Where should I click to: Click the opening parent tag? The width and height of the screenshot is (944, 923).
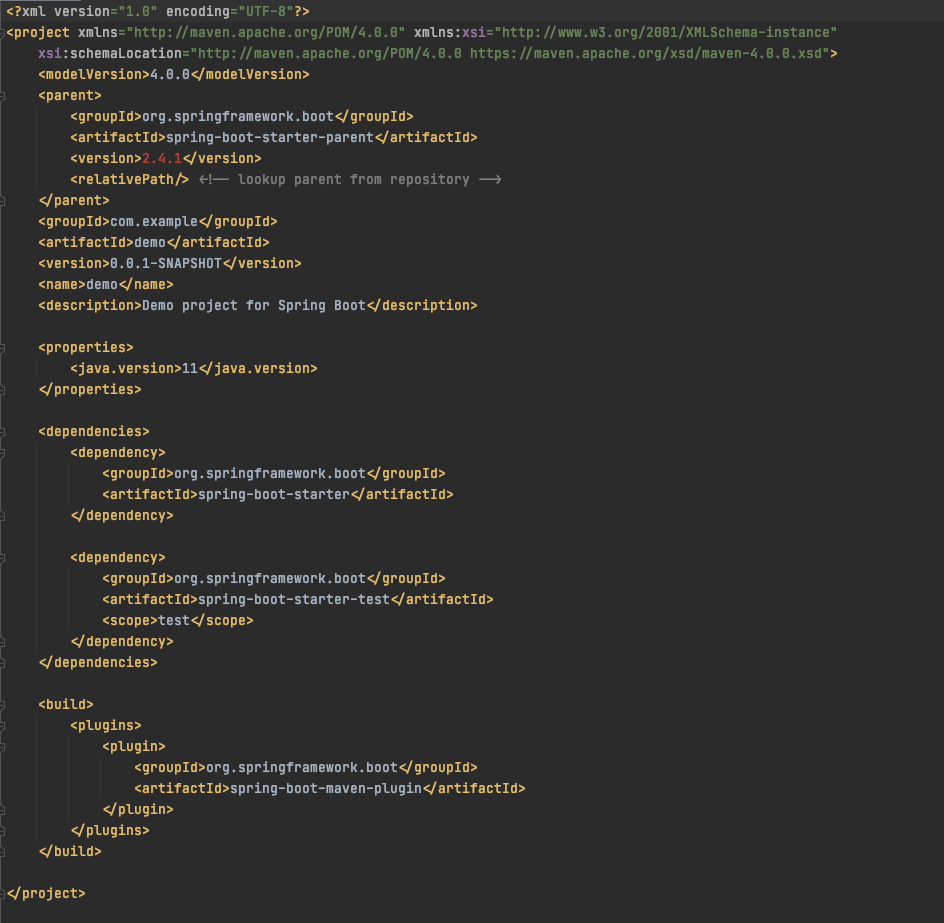[70, 96]
